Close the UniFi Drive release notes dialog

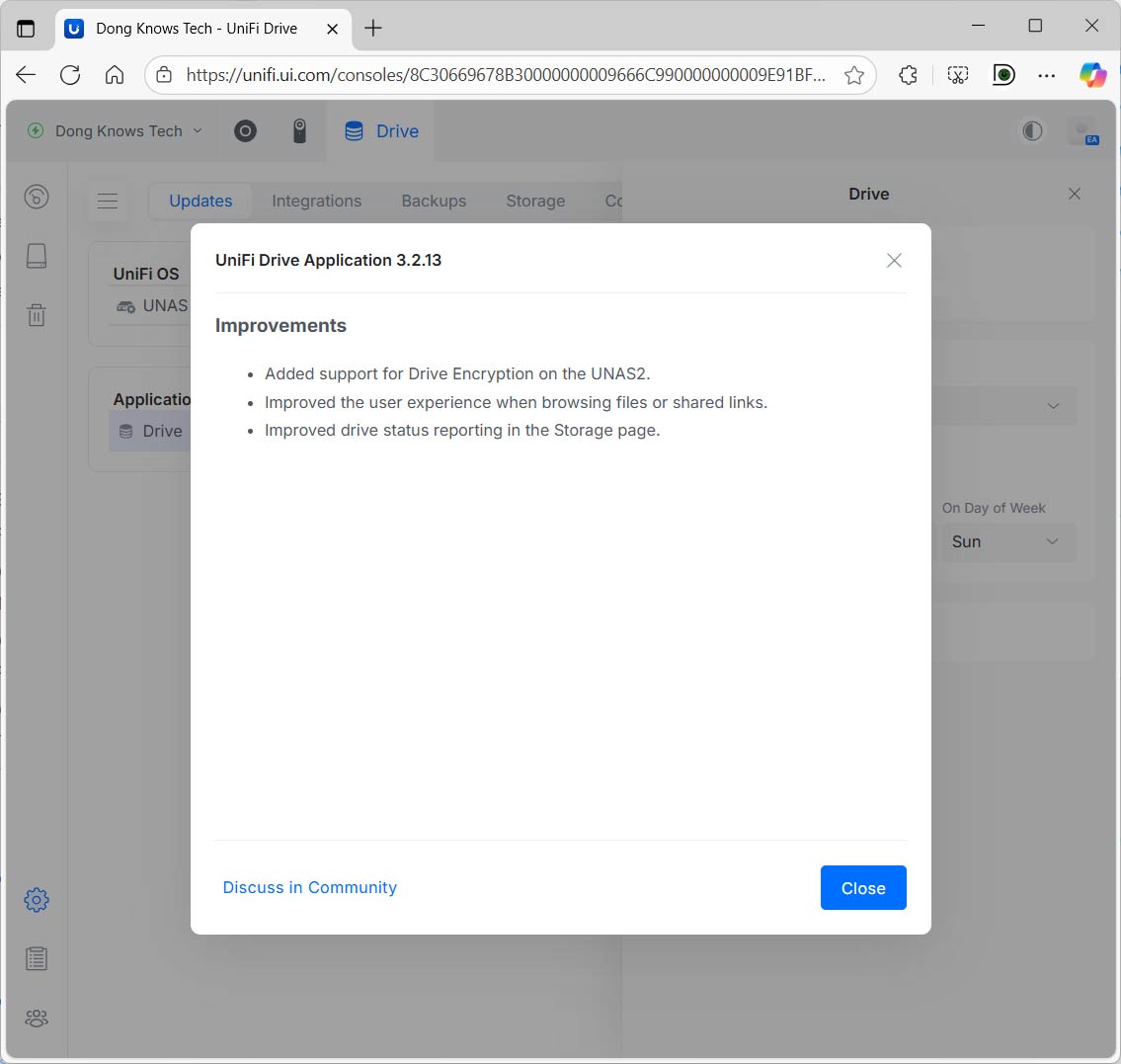point(894,261)
